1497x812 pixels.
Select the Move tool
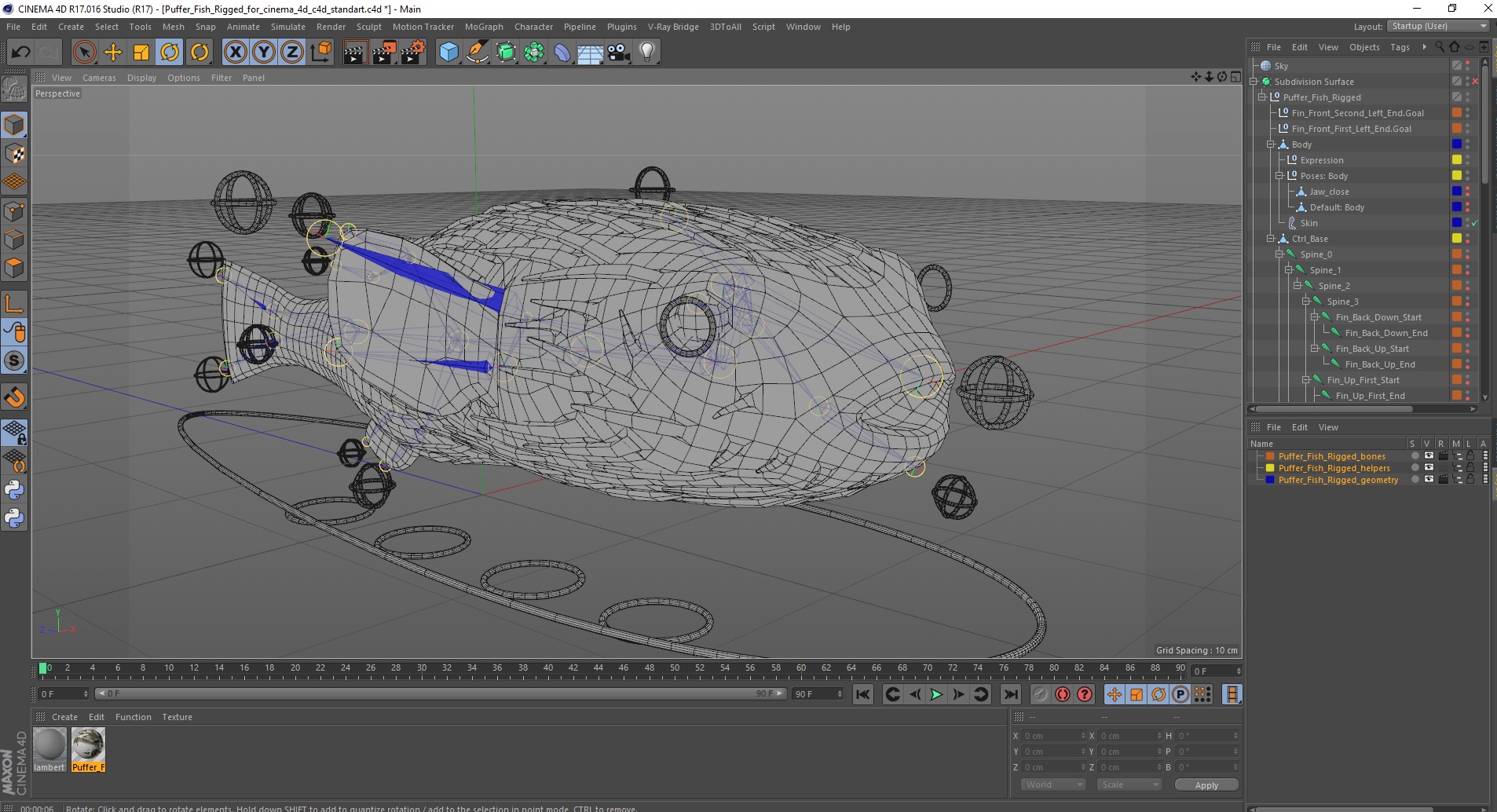point(113,53)
